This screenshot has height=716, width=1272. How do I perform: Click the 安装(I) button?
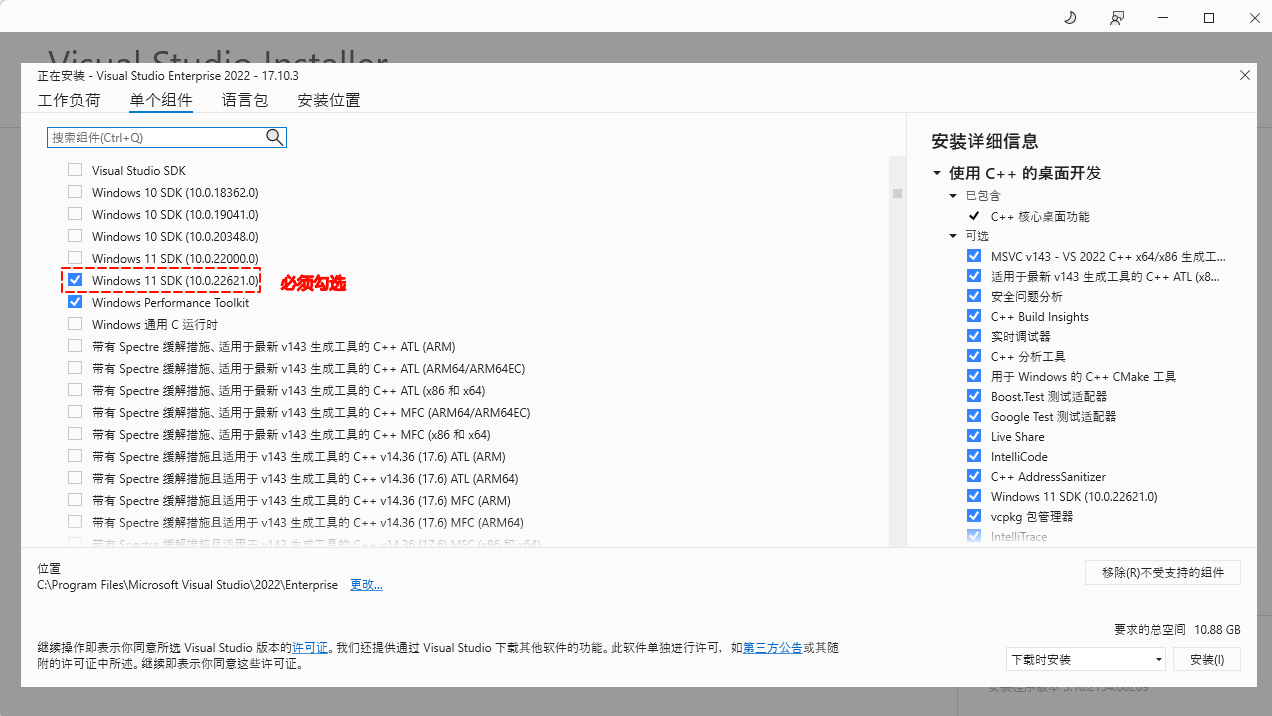point(1206,659)
